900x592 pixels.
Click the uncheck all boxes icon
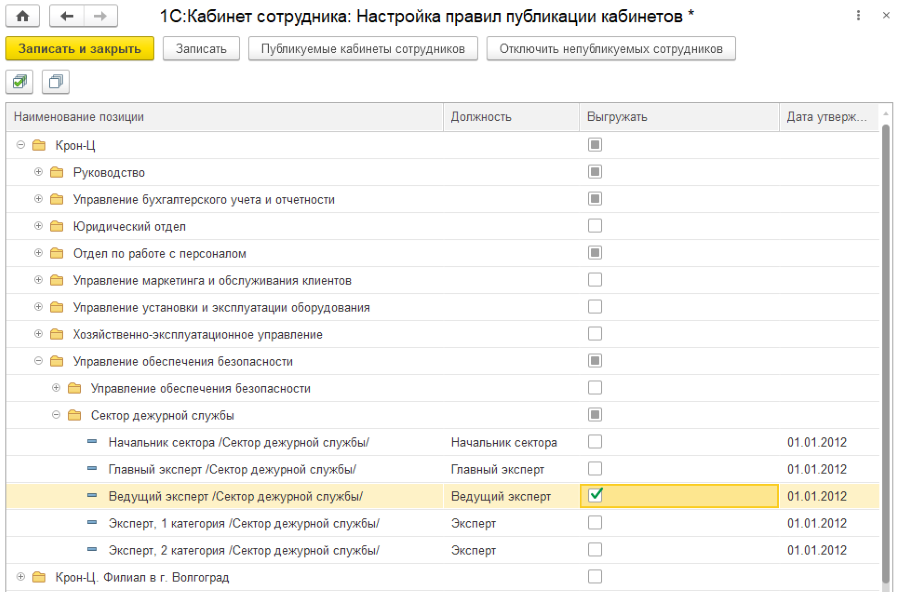55,81
